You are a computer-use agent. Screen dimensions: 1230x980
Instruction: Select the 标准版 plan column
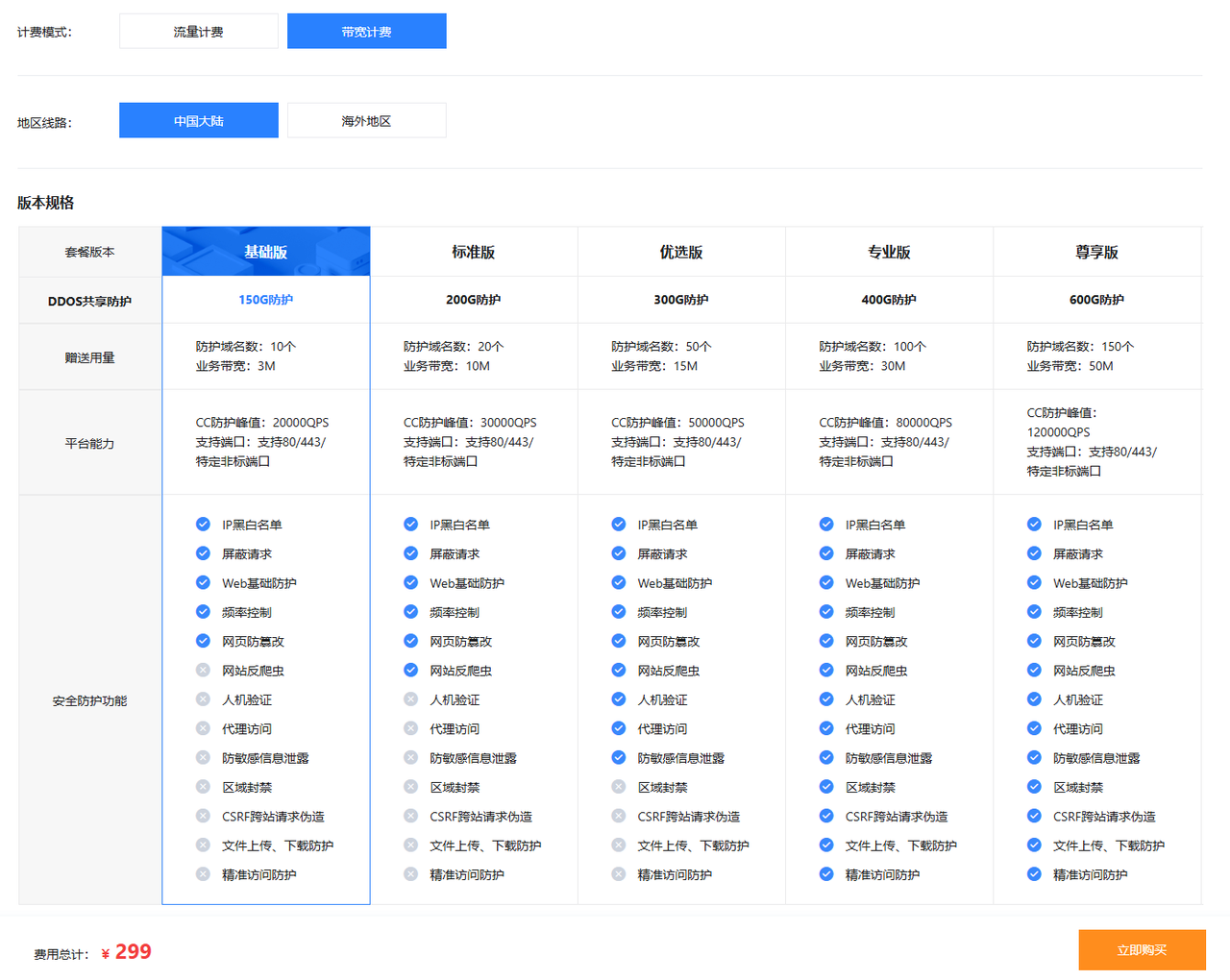(474, 252)
